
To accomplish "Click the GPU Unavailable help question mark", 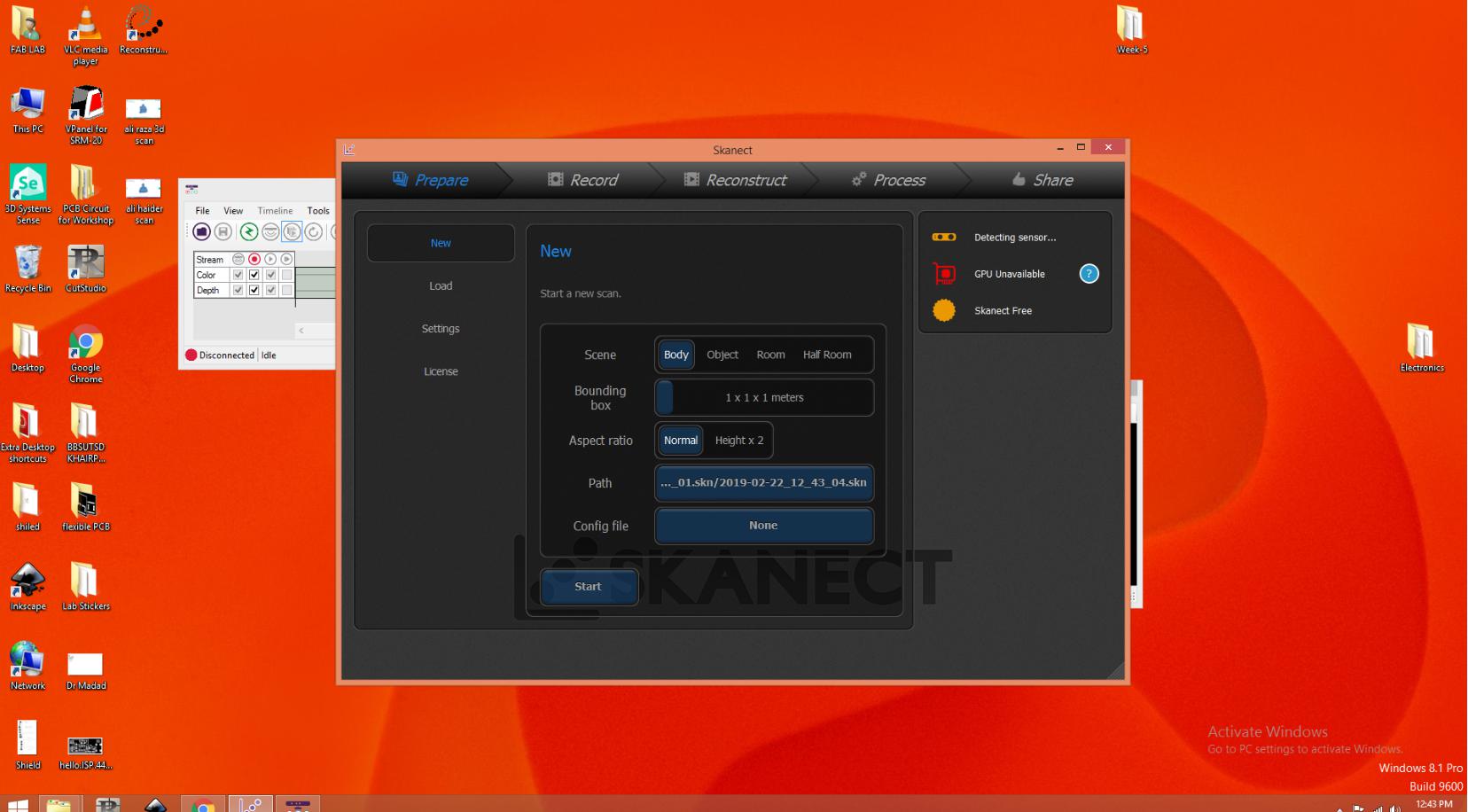I will click(x=1089, y=274).
